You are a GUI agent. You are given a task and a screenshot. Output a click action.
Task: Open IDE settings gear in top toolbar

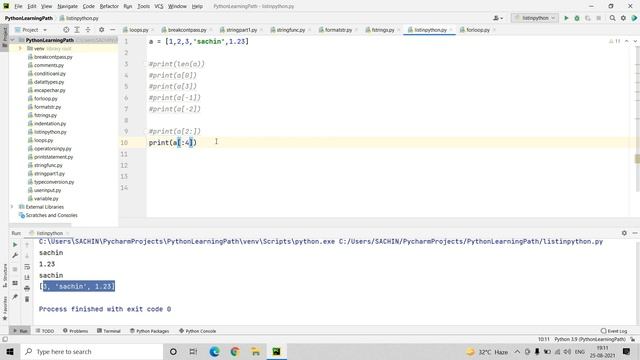(623, 18)
